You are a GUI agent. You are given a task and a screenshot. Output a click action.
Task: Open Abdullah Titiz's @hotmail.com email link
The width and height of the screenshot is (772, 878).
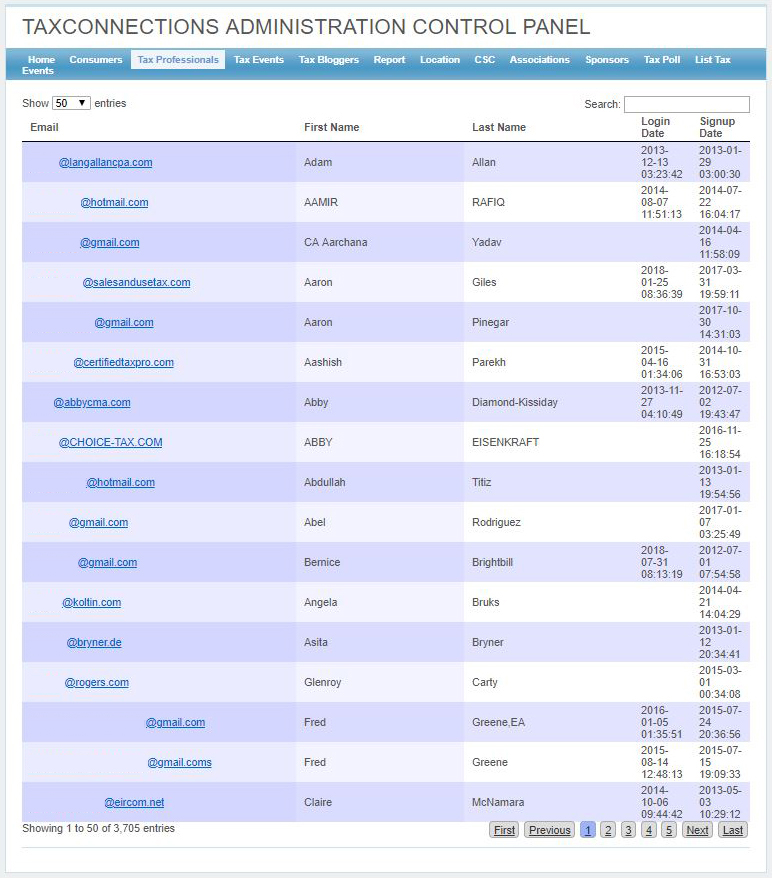point(120,483)
